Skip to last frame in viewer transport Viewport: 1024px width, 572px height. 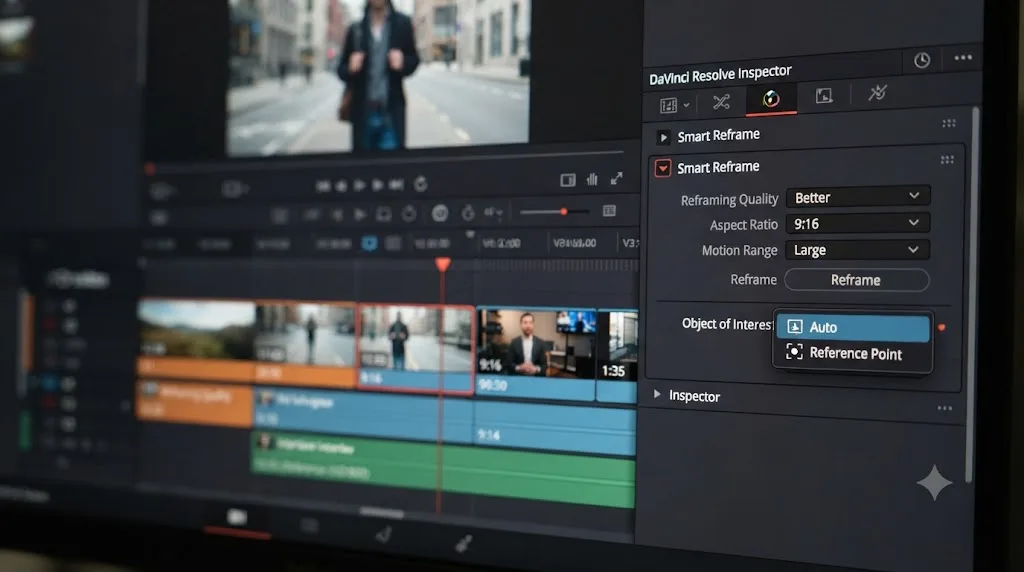[x=396, y=185]
